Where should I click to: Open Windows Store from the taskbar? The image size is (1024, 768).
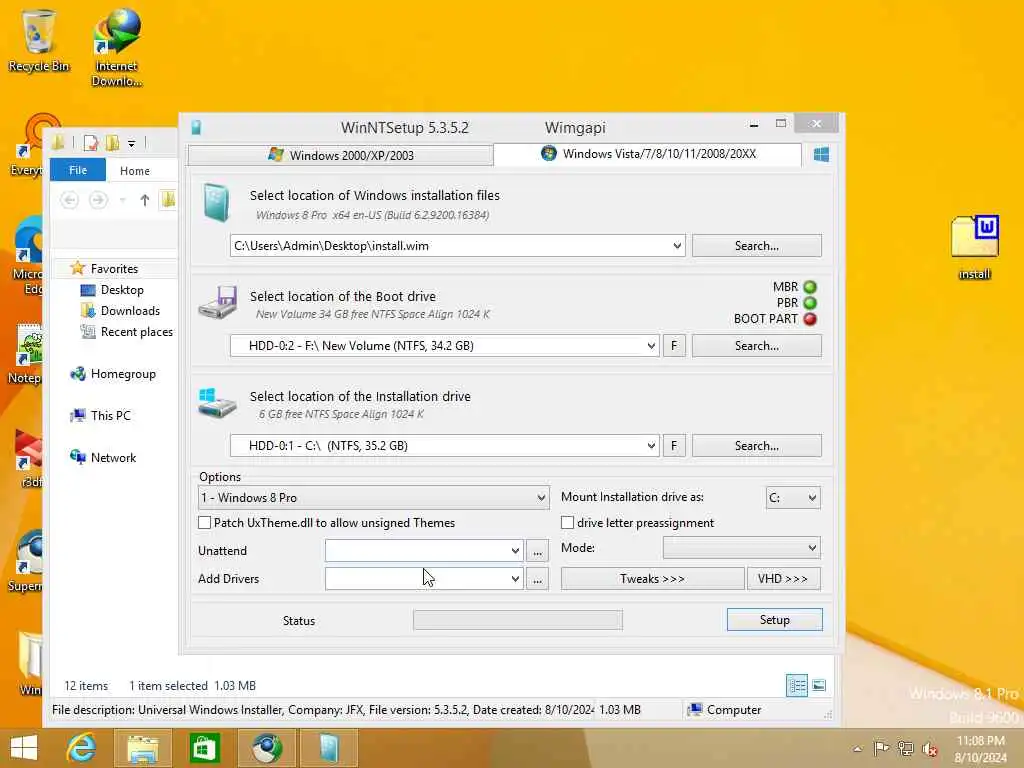204,748
